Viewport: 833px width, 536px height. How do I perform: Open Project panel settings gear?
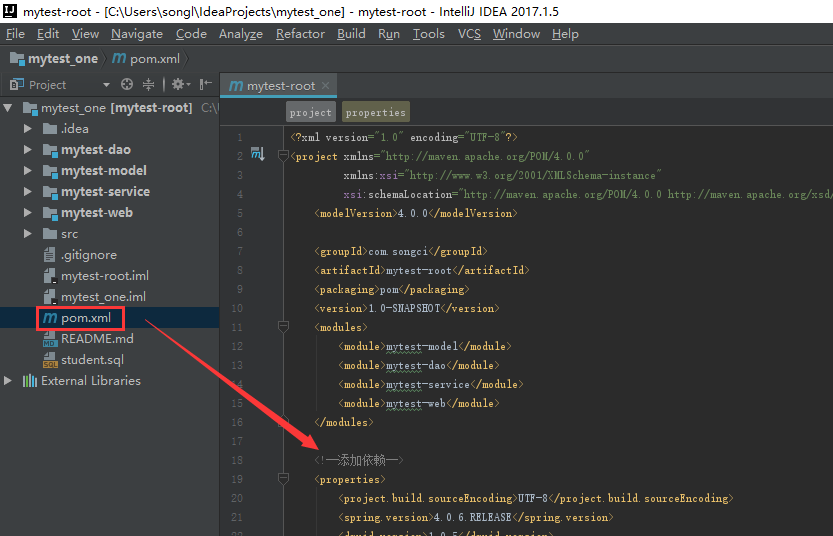tap(180, 84)
